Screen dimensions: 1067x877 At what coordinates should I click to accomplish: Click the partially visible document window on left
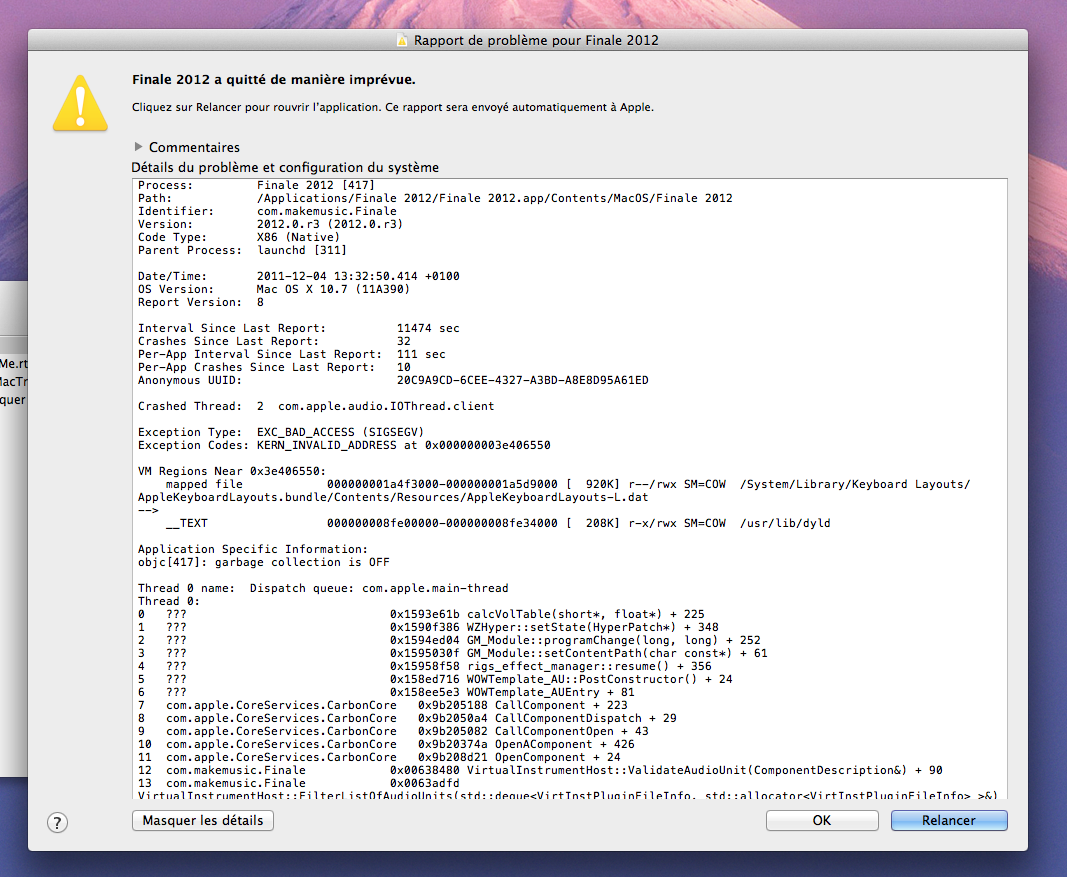click(12, 380)
